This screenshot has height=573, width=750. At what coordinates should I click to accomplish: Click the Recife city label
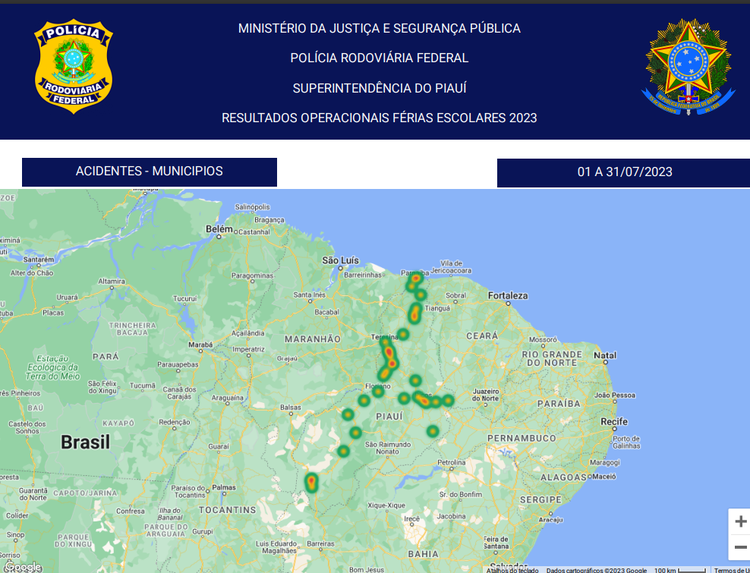click(x=614, y=421)
